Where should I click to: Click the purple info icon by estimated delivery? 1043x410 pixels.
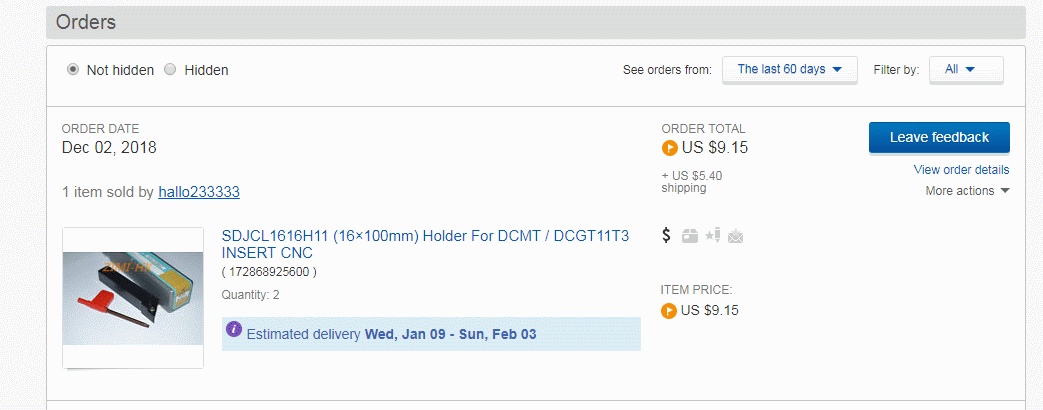click(234, 329)
